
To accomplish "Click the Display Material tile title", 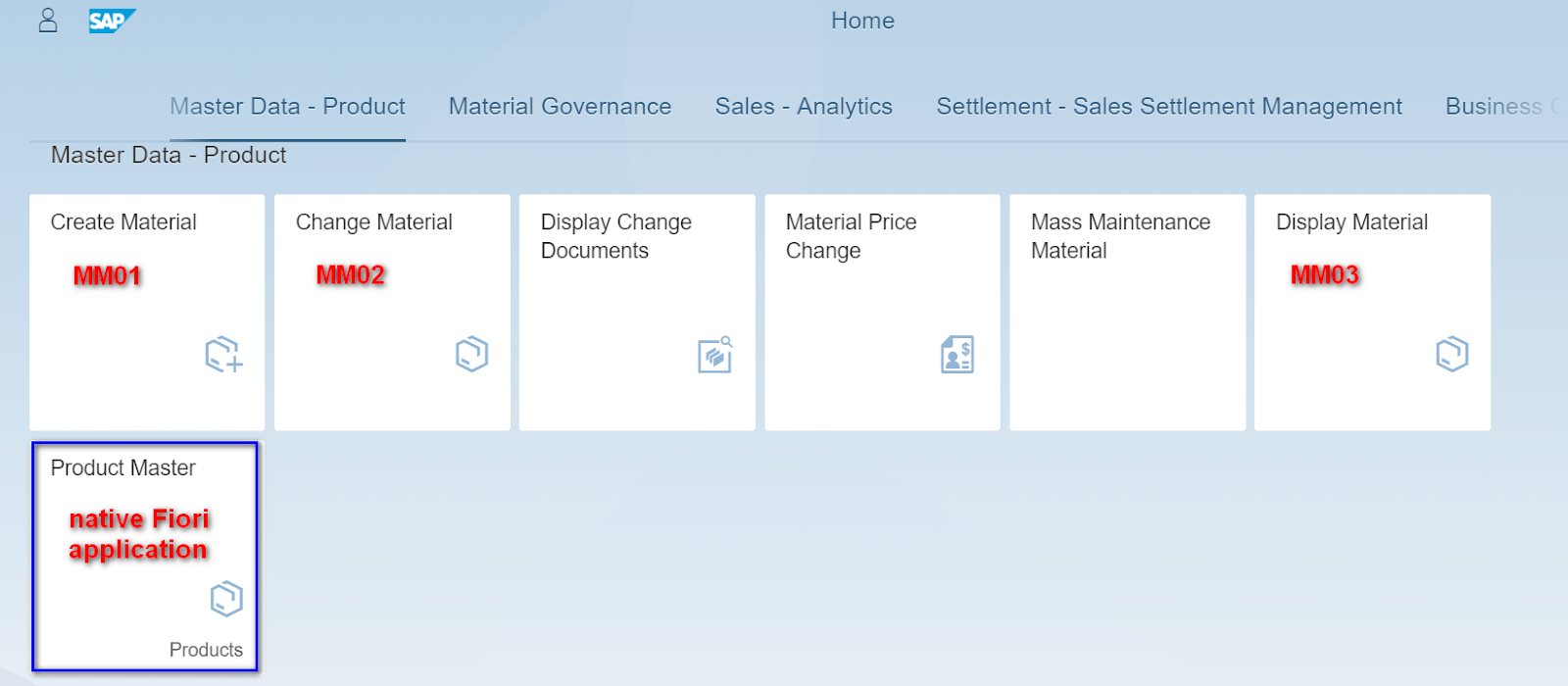I will (x=1351, y=222).
